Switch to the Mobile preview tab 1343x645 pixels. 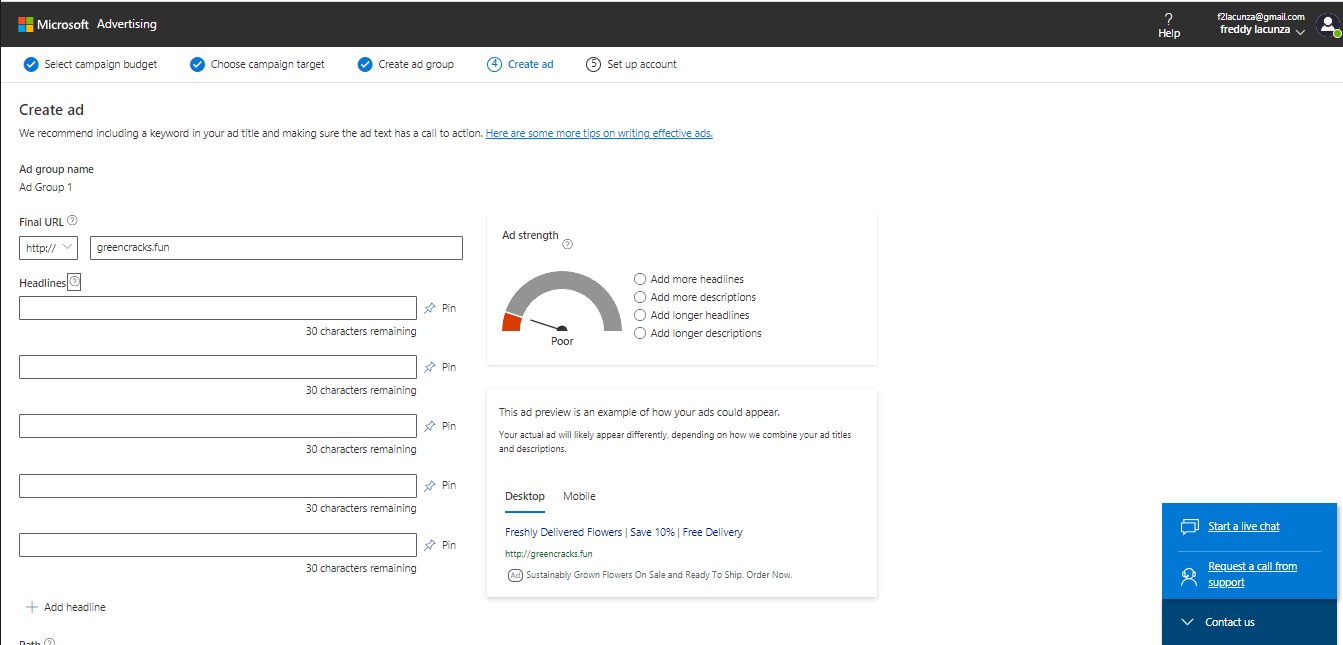tap(579, 496)
